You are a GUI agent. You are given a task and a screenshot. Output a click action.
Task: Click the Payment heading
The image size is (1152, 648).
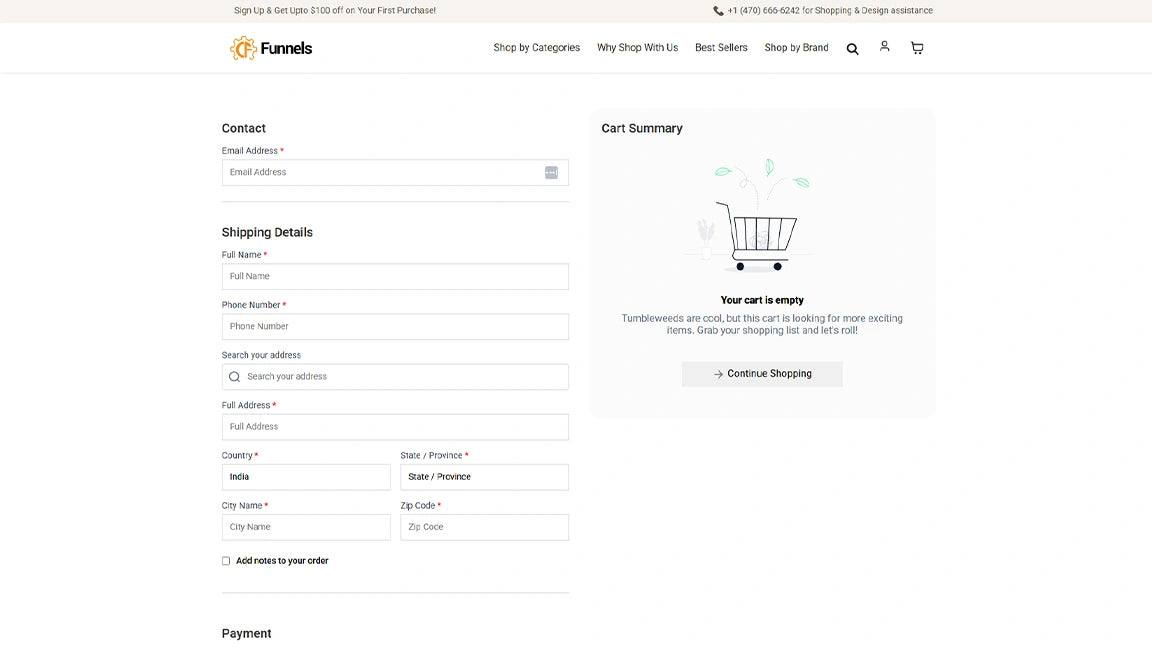click(246, 633)
